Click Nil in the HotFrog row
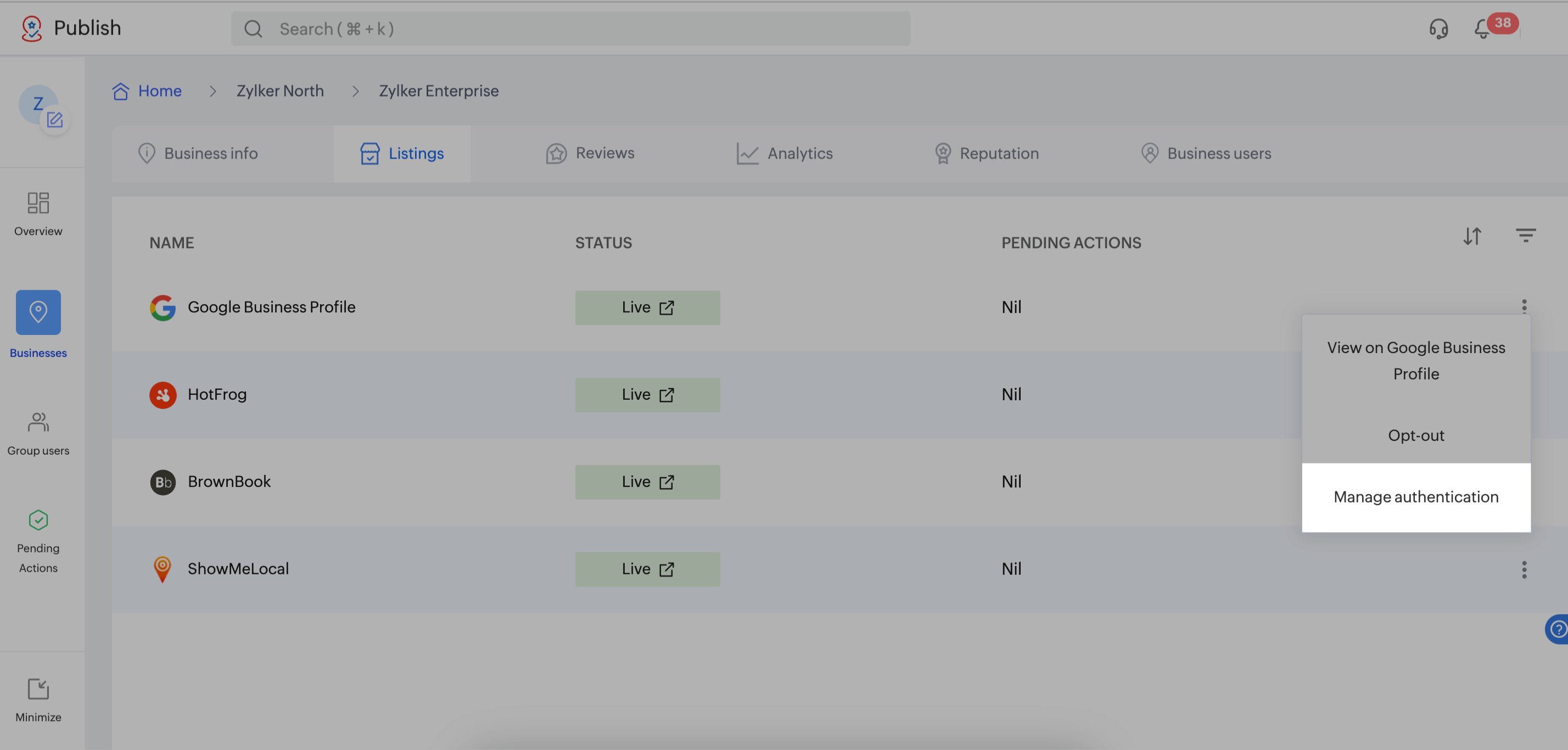 [1011, 394]
